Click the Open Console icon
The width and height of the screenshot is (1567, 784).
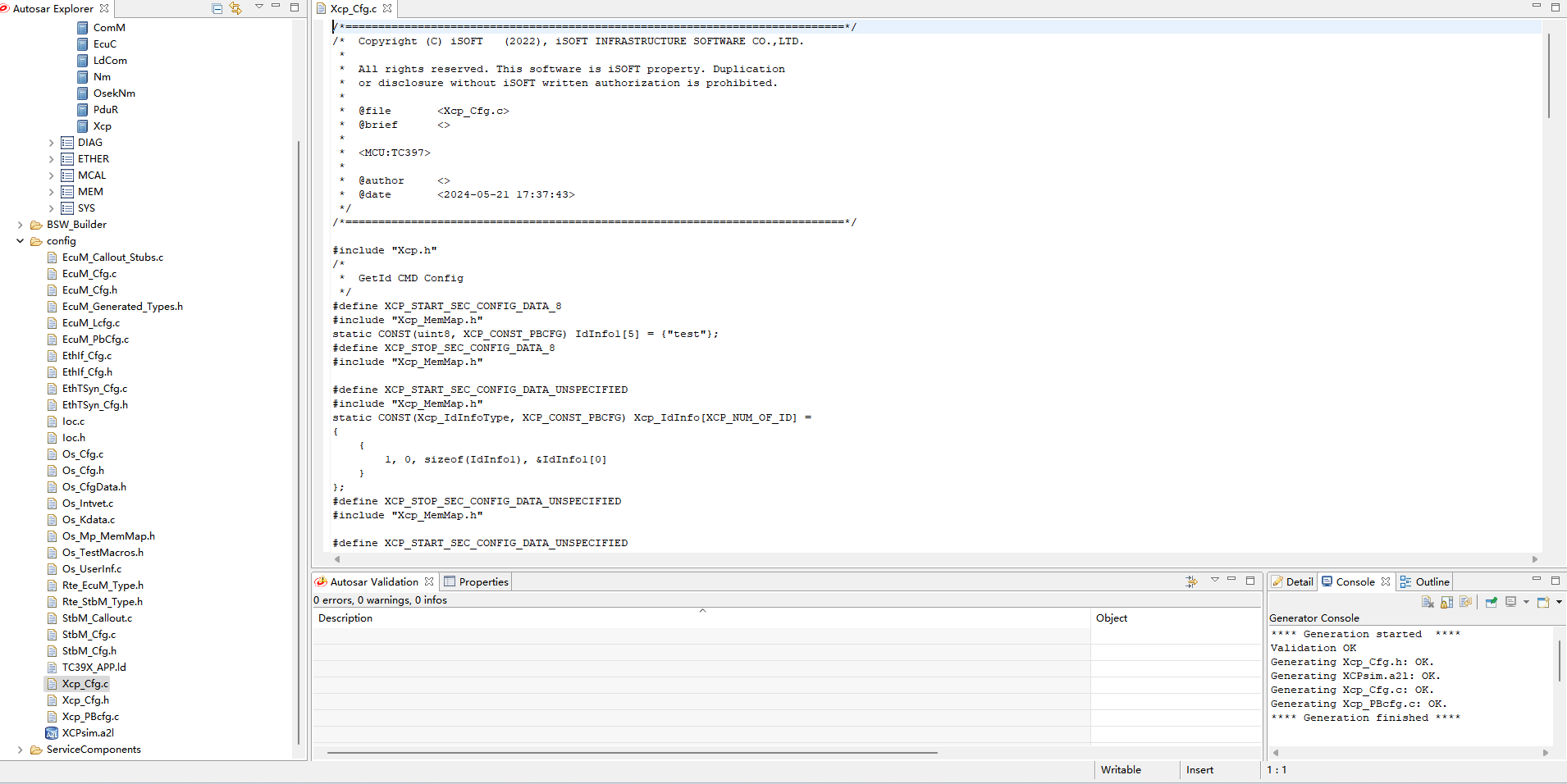click(1543, 602)
